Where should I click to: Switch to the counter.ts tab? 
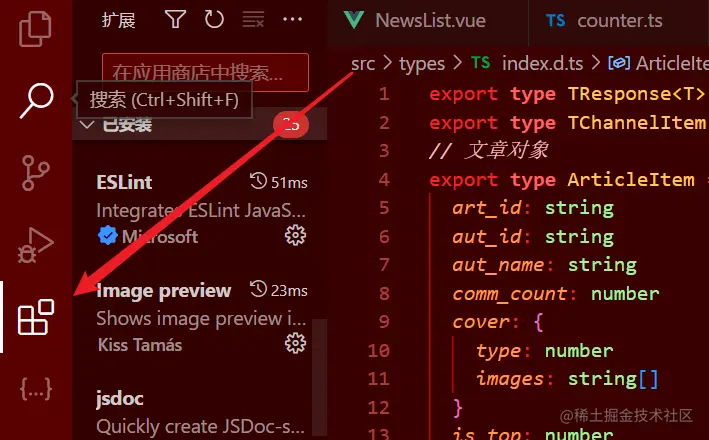tap(618, 22)
